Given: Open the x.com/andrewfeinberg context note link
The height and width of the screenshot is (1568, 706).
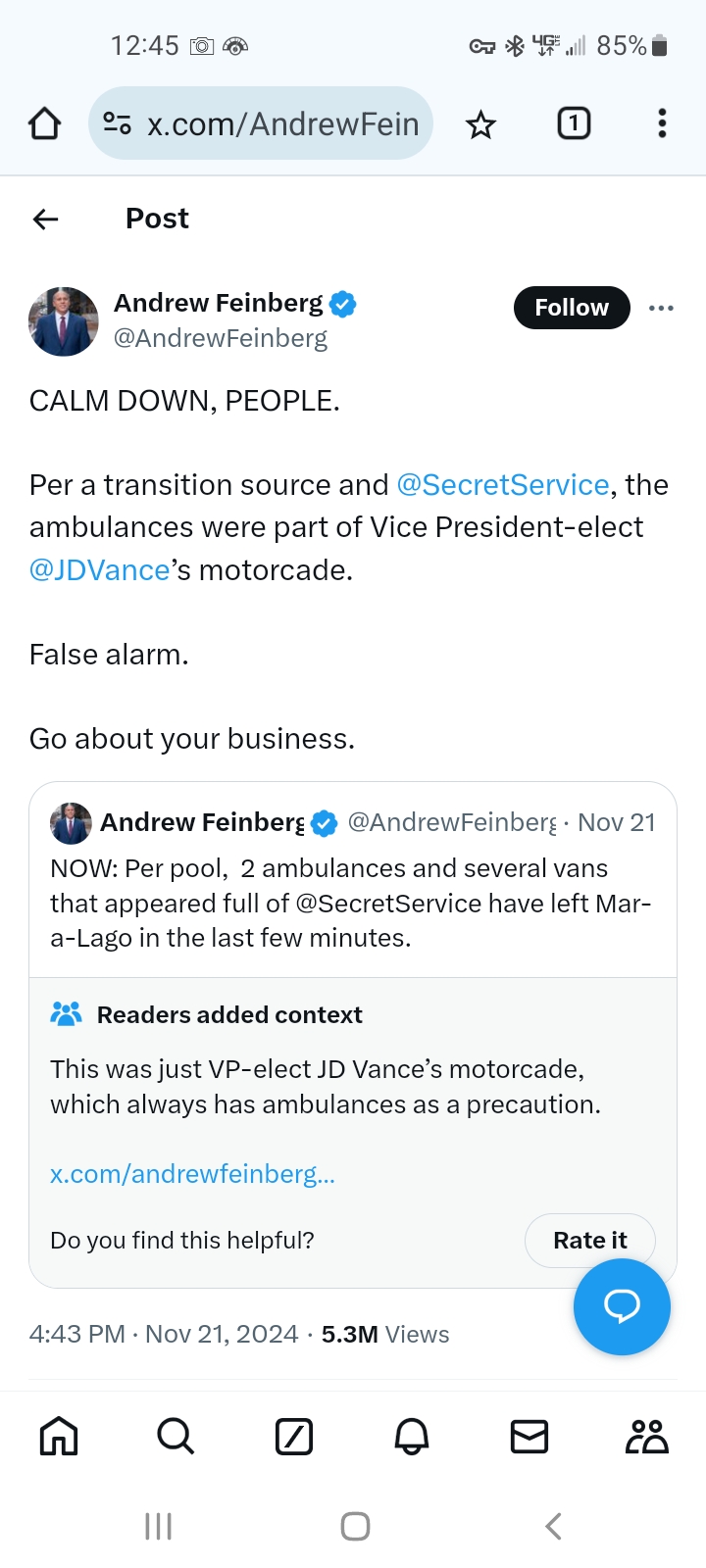Looking at the screenshot, I should 192,1174.
